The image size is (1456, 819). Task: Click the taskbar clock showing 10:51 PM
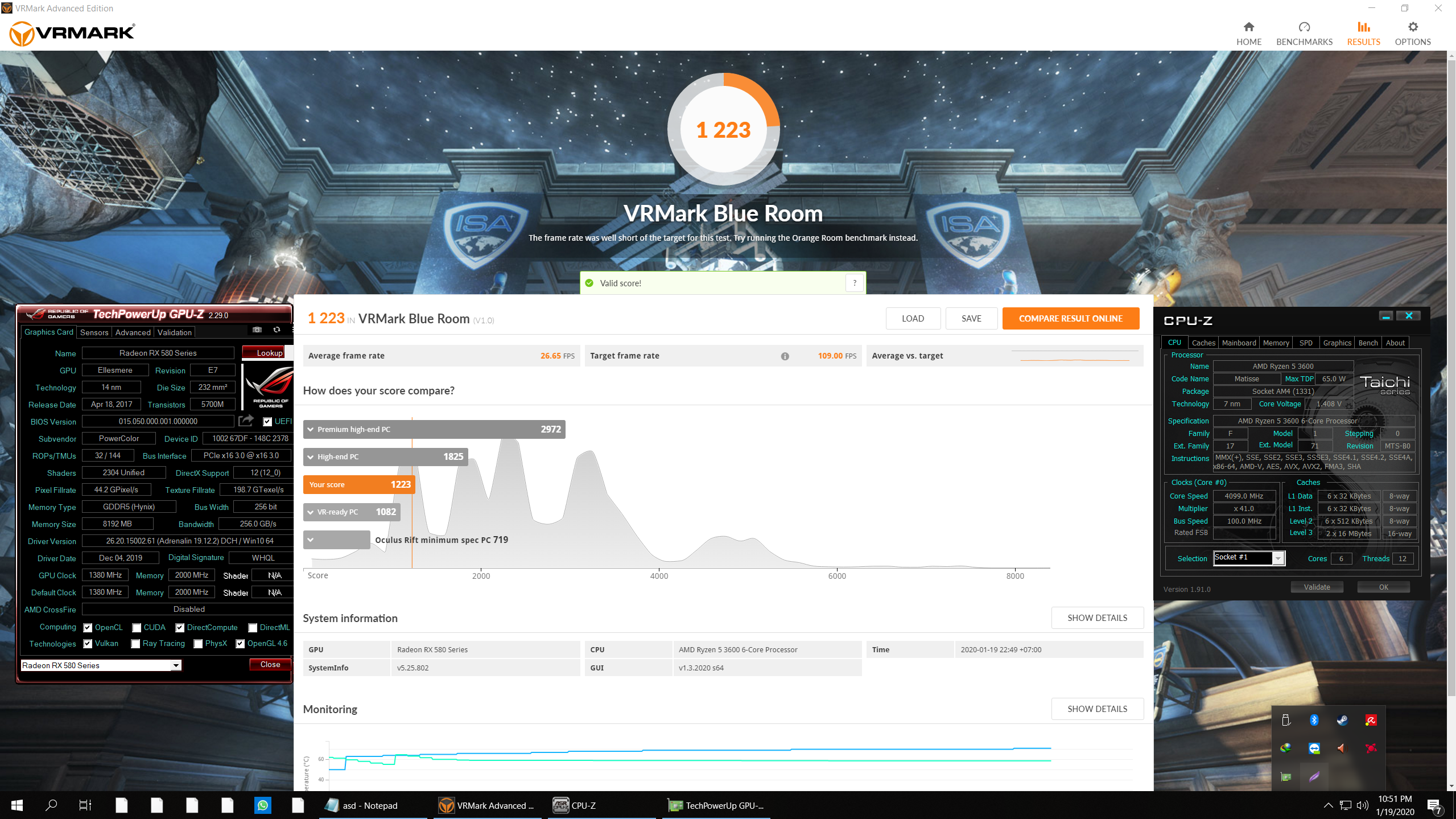click(1395, 805)
